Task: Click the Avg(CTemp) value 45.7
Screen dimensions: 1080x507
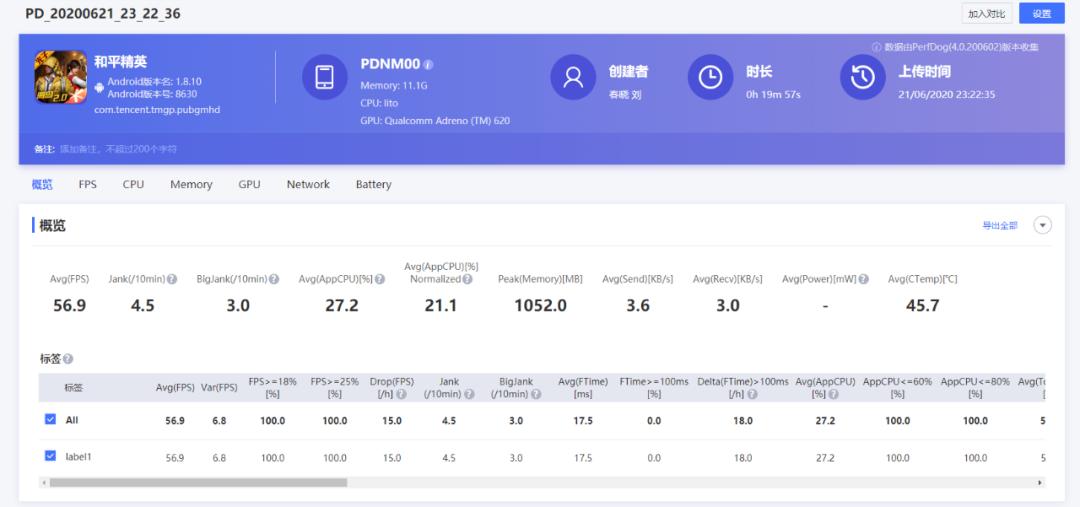Action: click(x=923, y=305)
